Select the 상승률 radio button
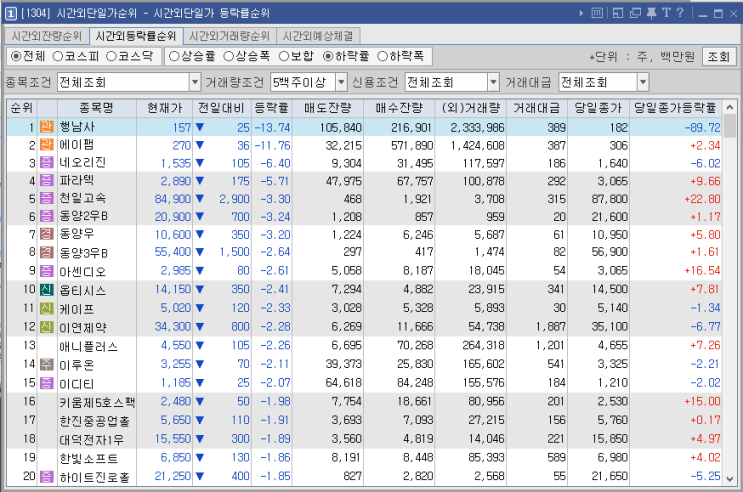Image resolution: width=743 pixels, height=492 pixels. [x=174, y=56]
